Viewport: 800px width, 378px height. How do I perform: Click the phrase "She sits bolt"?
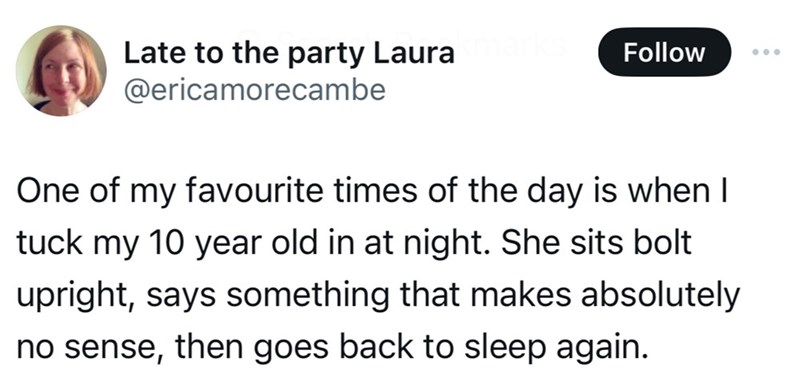597,243
